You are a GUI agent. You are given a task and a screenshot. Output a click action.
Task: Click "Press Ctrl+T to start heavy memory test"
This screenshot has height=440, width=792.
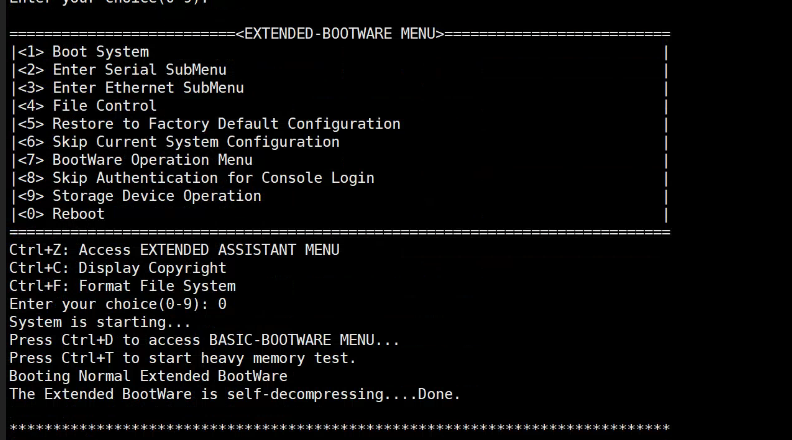(182, 358)
